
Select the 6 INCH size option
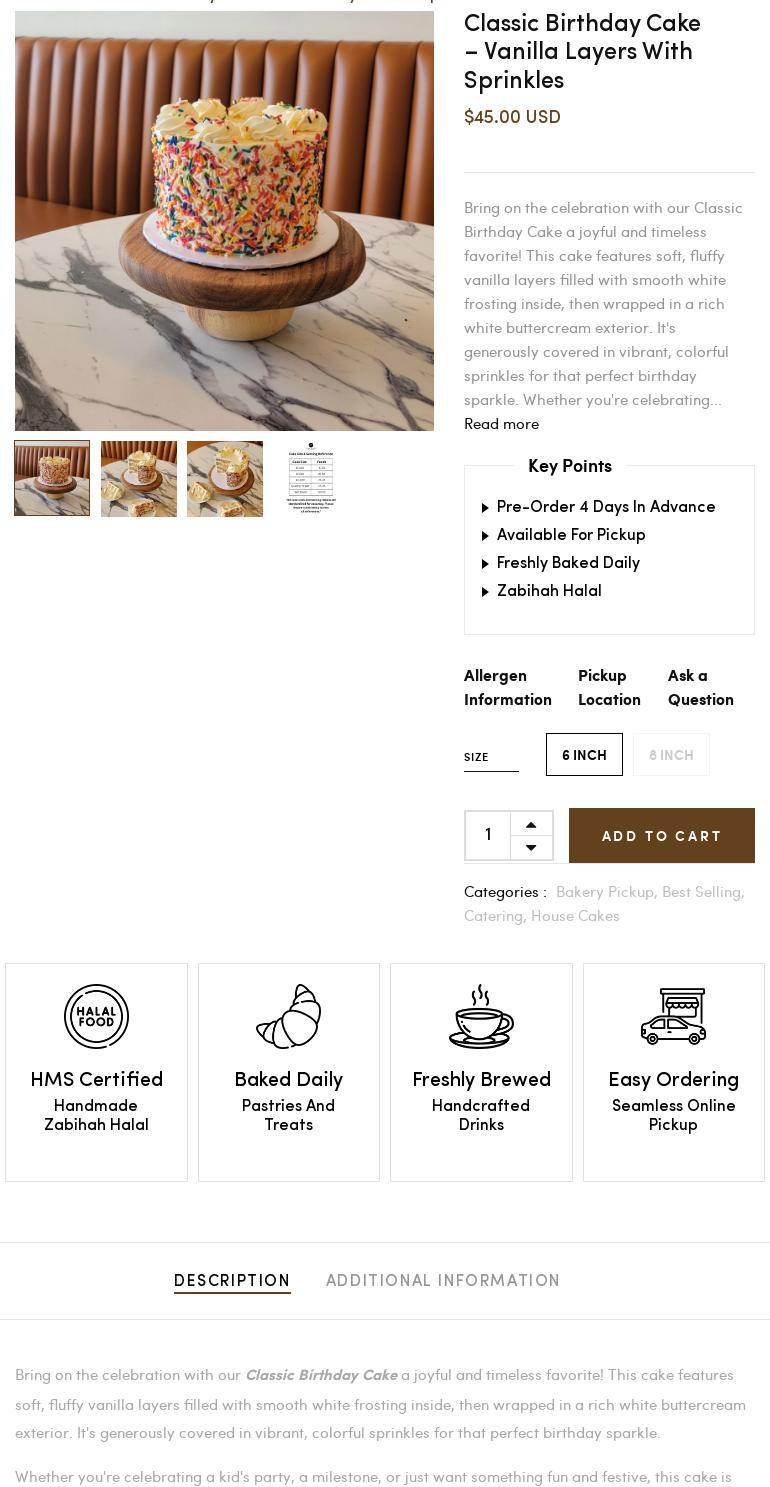point(584,755)
